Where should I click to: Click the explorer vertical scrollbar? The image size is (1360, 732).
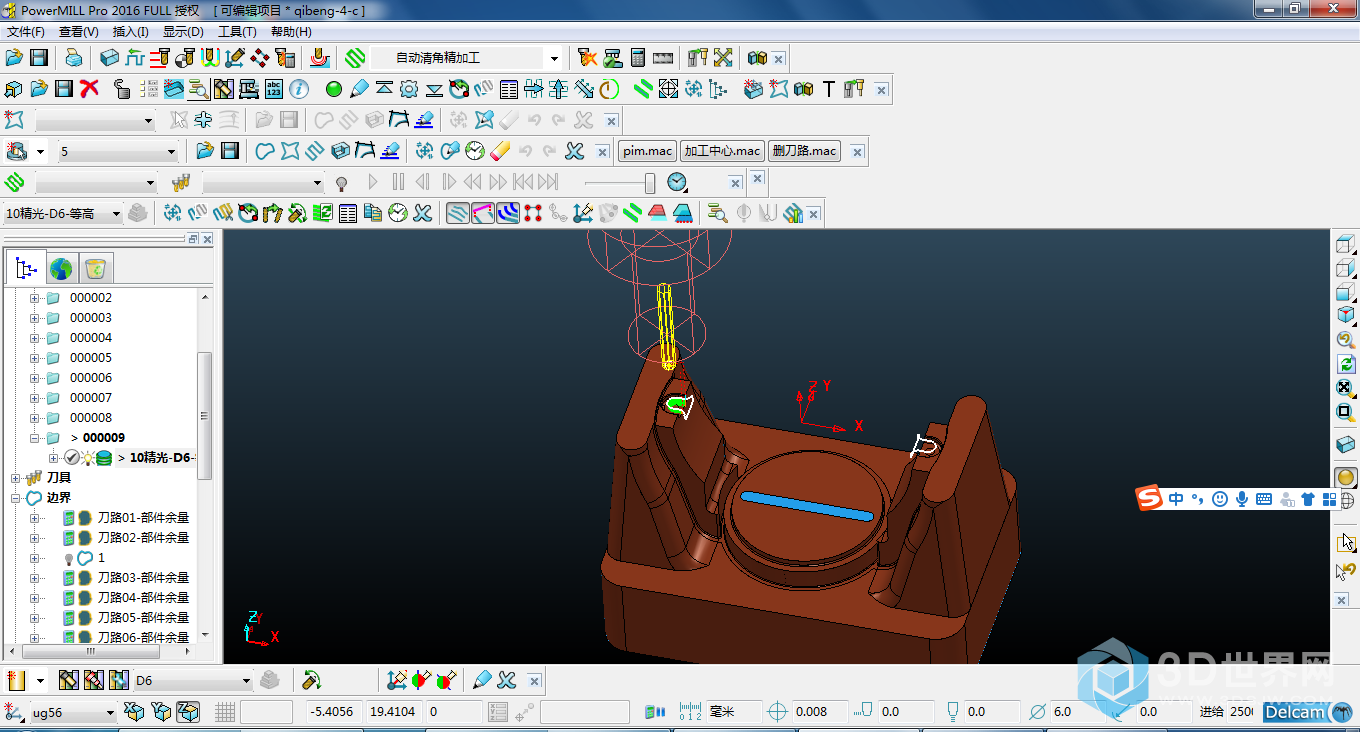204,415
